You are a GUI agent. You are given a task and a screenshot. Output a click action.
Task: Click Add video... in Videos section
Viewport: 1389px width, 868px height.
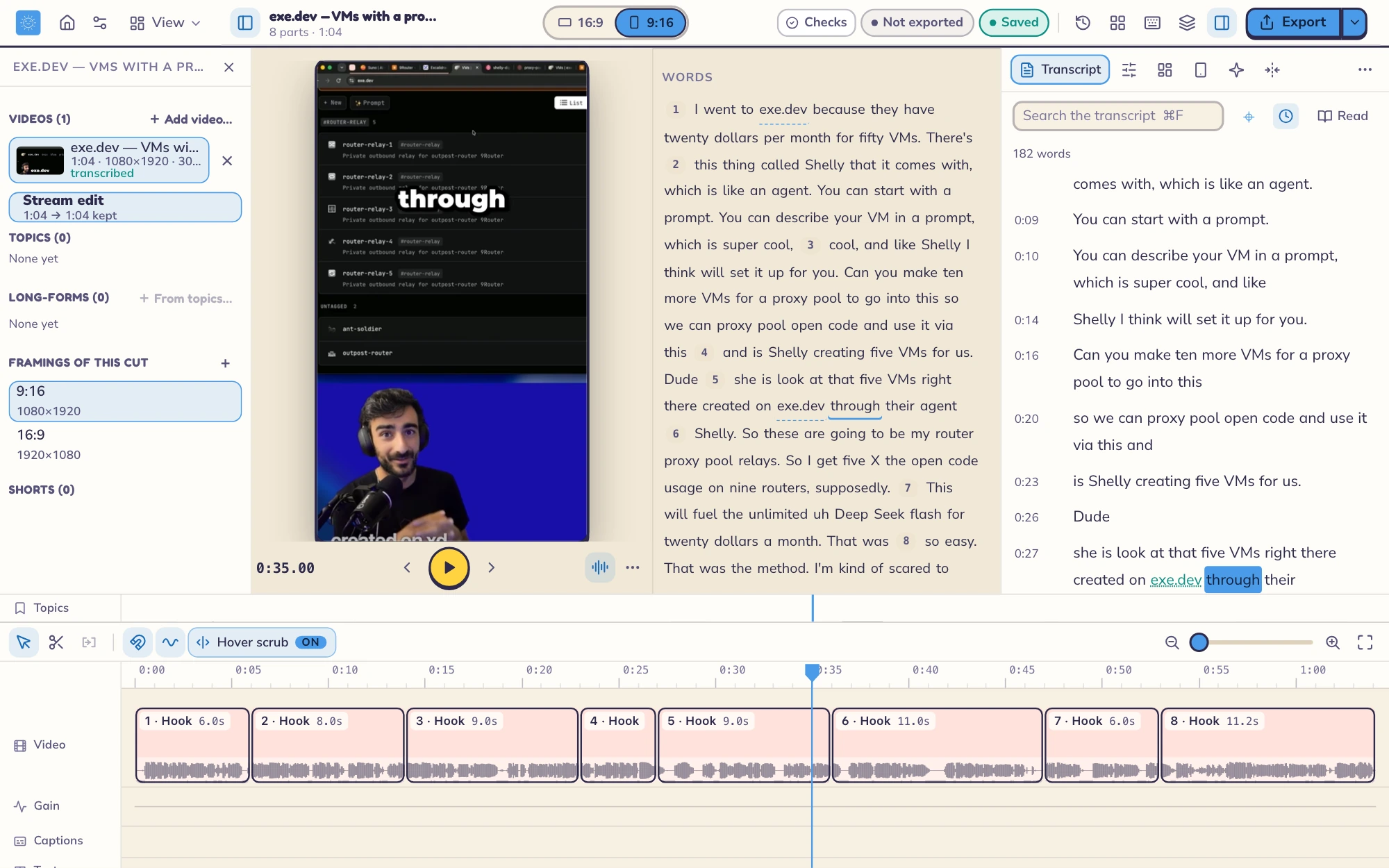click(x=191, y=119)
